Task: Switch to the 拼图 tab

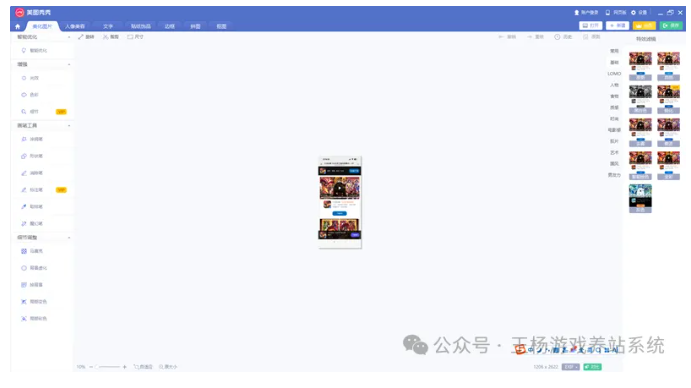Action: (195, 26)
